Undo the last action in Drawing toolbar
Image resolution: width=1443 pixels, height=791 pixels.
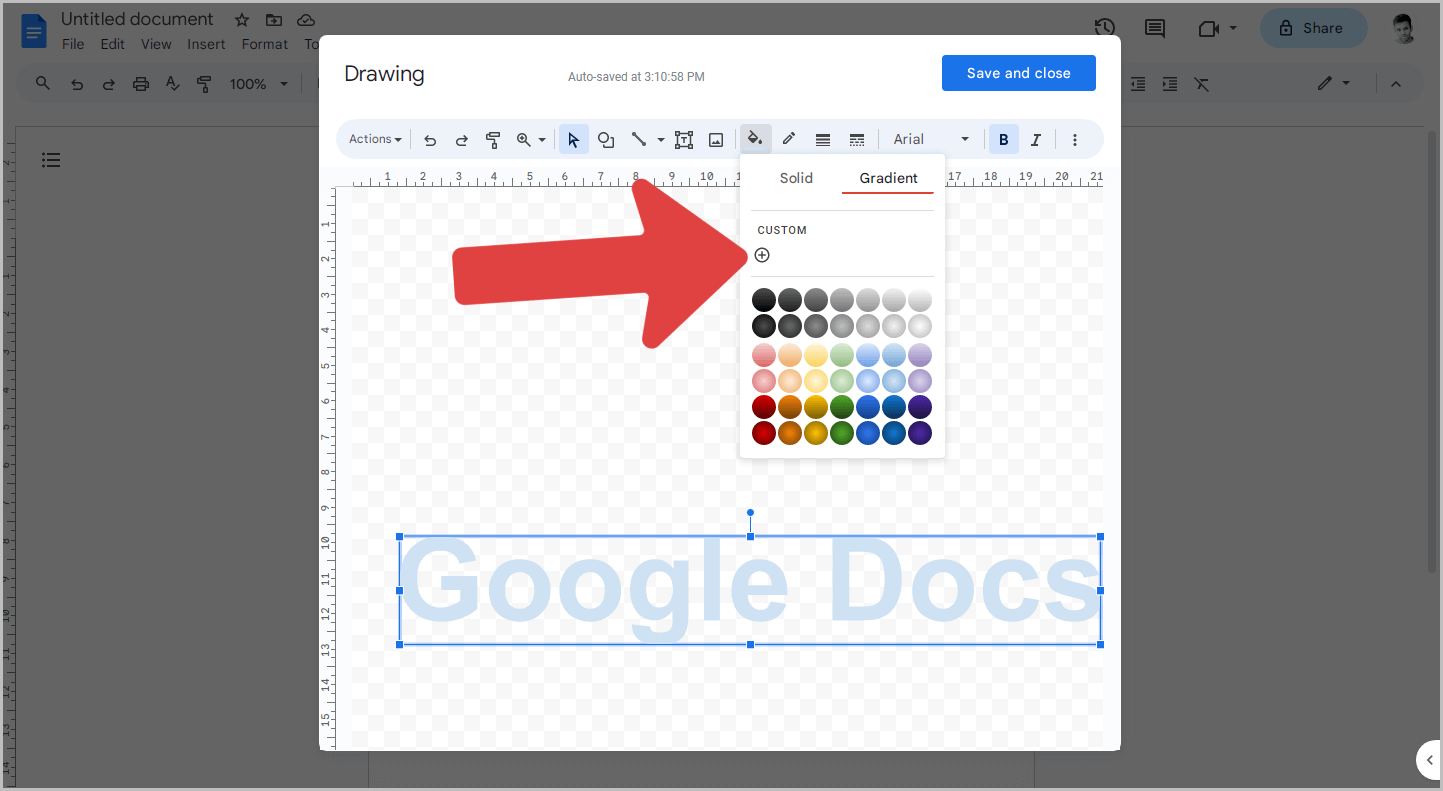tap(430, 140)
